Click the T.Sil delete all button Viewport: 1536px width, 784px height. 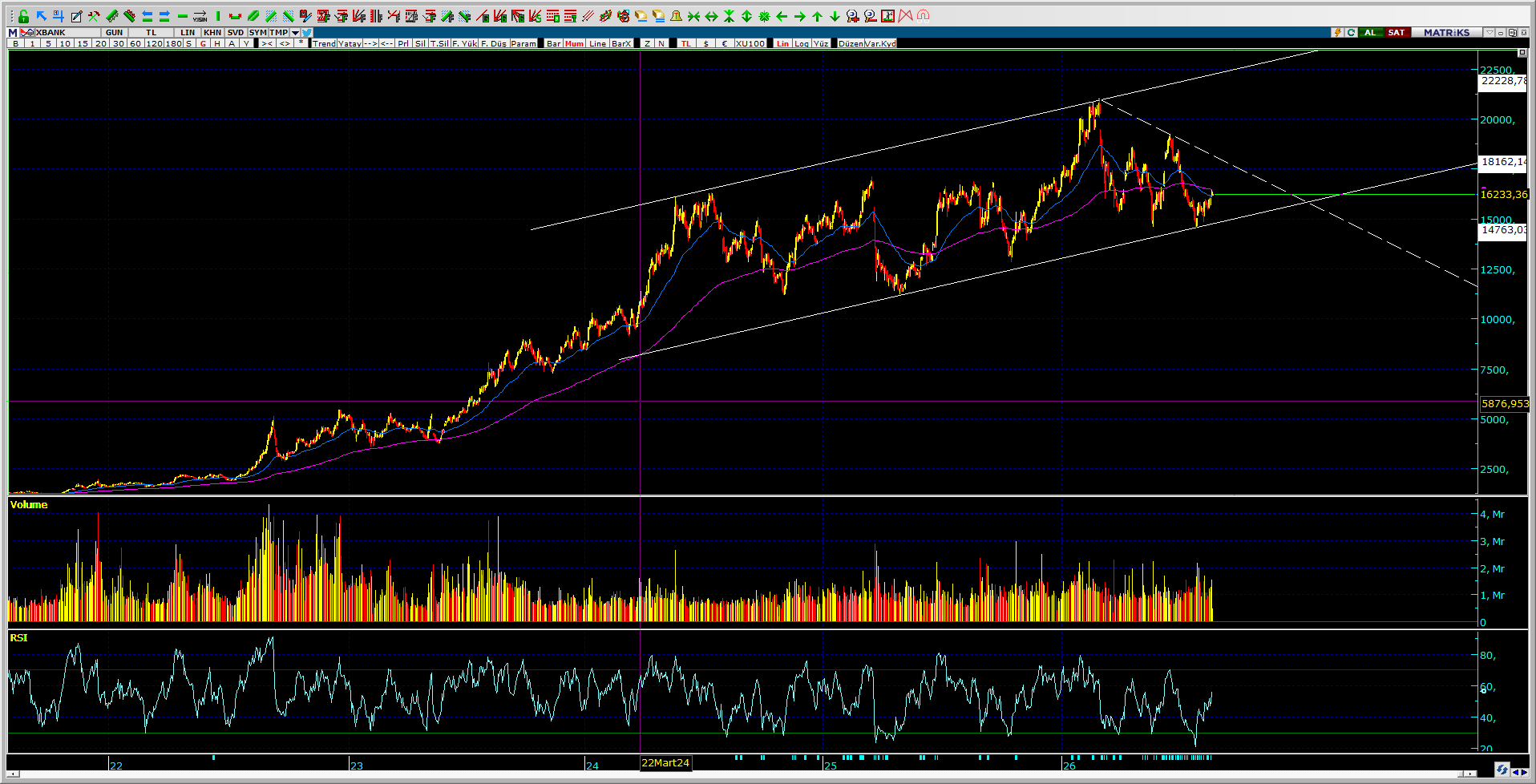[439, 43]
